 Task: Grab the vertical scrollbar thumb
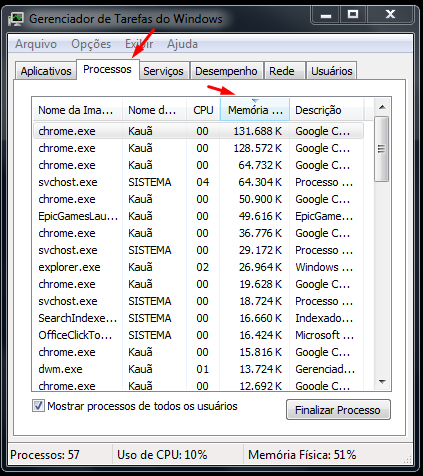click(x=382, y=149)
